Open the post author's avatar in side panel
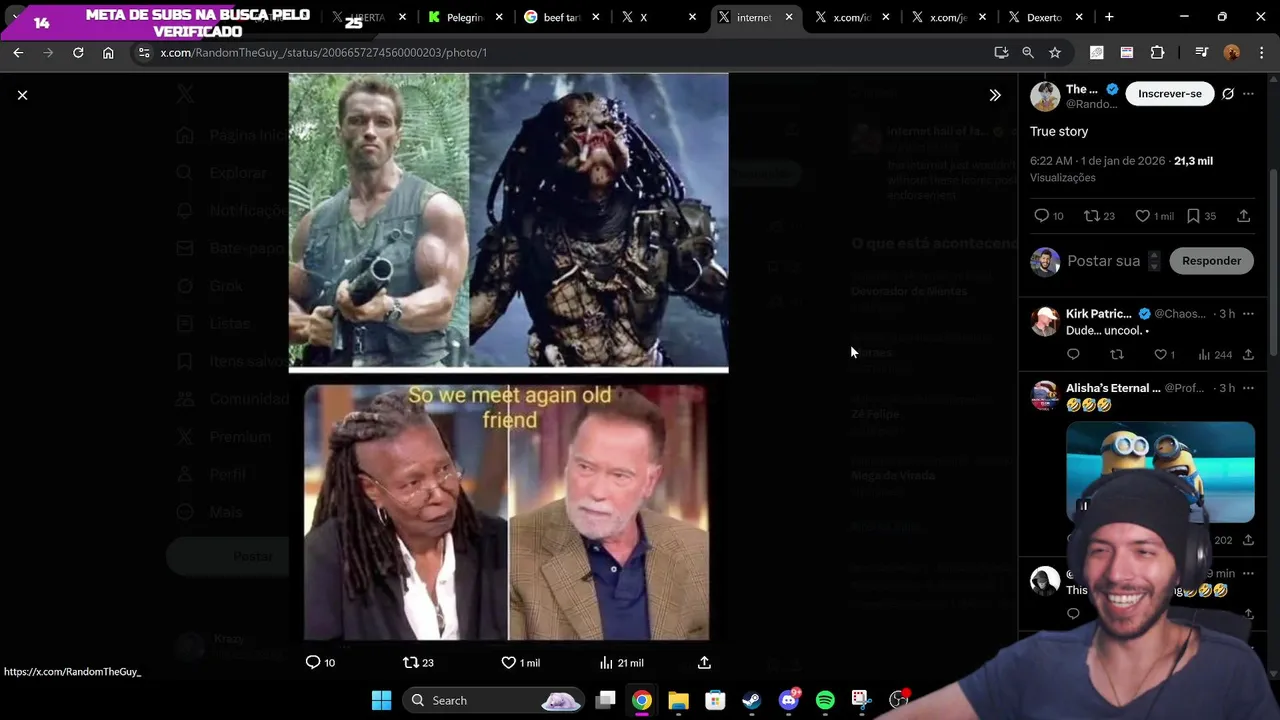Screen dimensions: 1280x720 point(1045,96)
